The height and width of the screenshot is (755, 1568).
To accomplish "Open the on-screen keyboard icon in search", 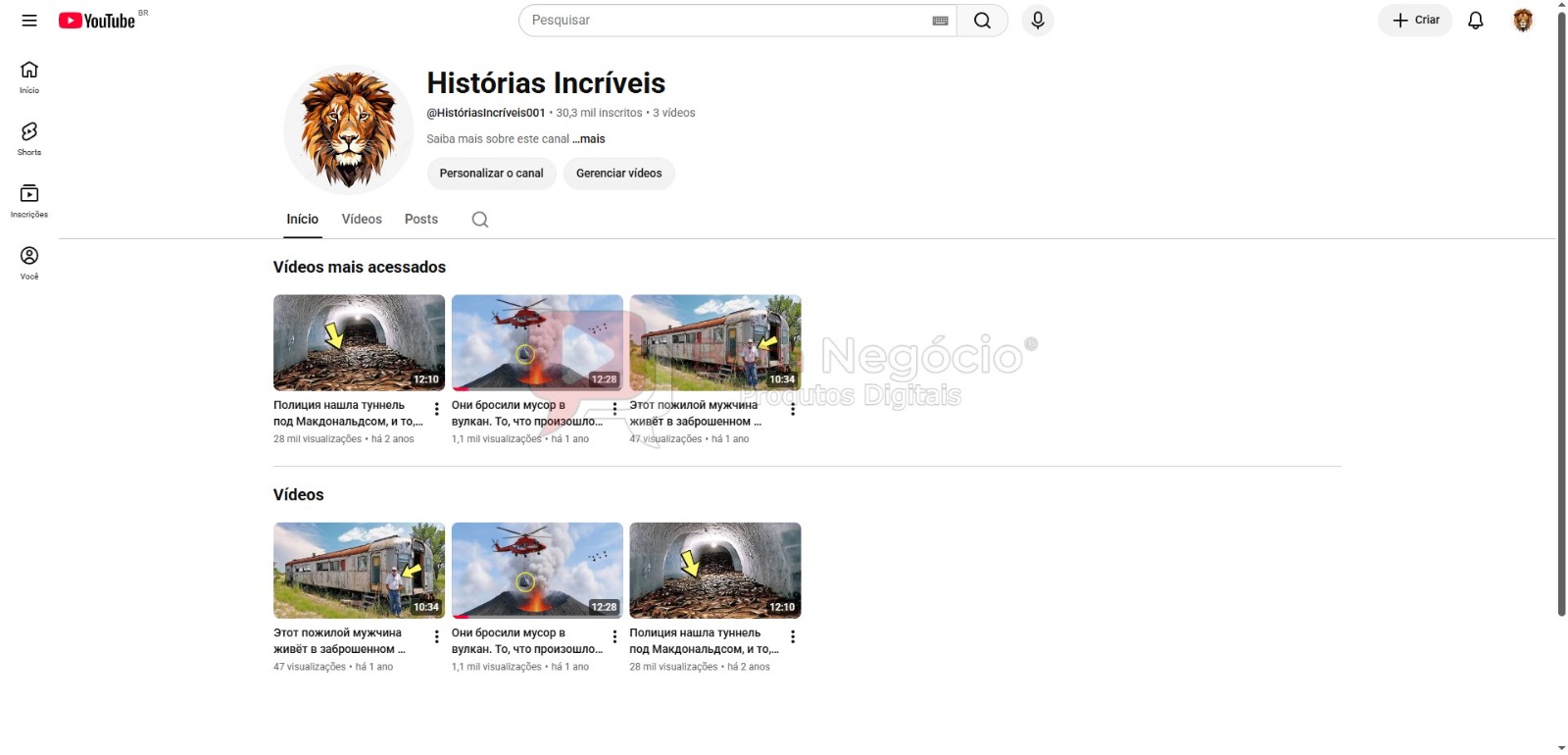I will [x=940, y=21].
